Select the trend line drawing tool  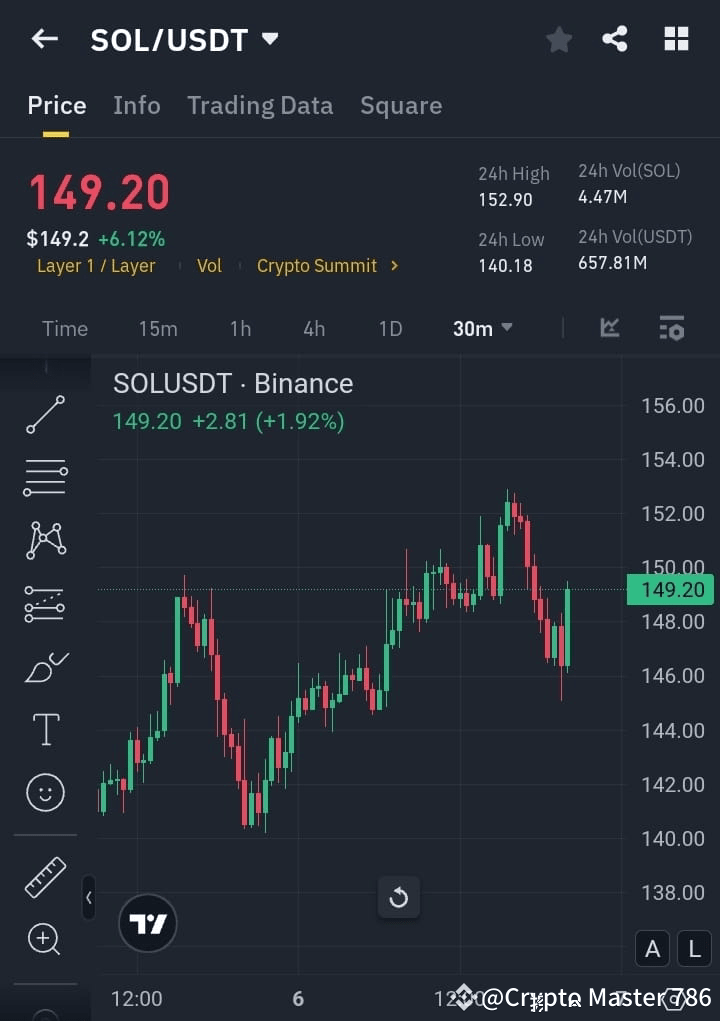[x=44, y=413]
